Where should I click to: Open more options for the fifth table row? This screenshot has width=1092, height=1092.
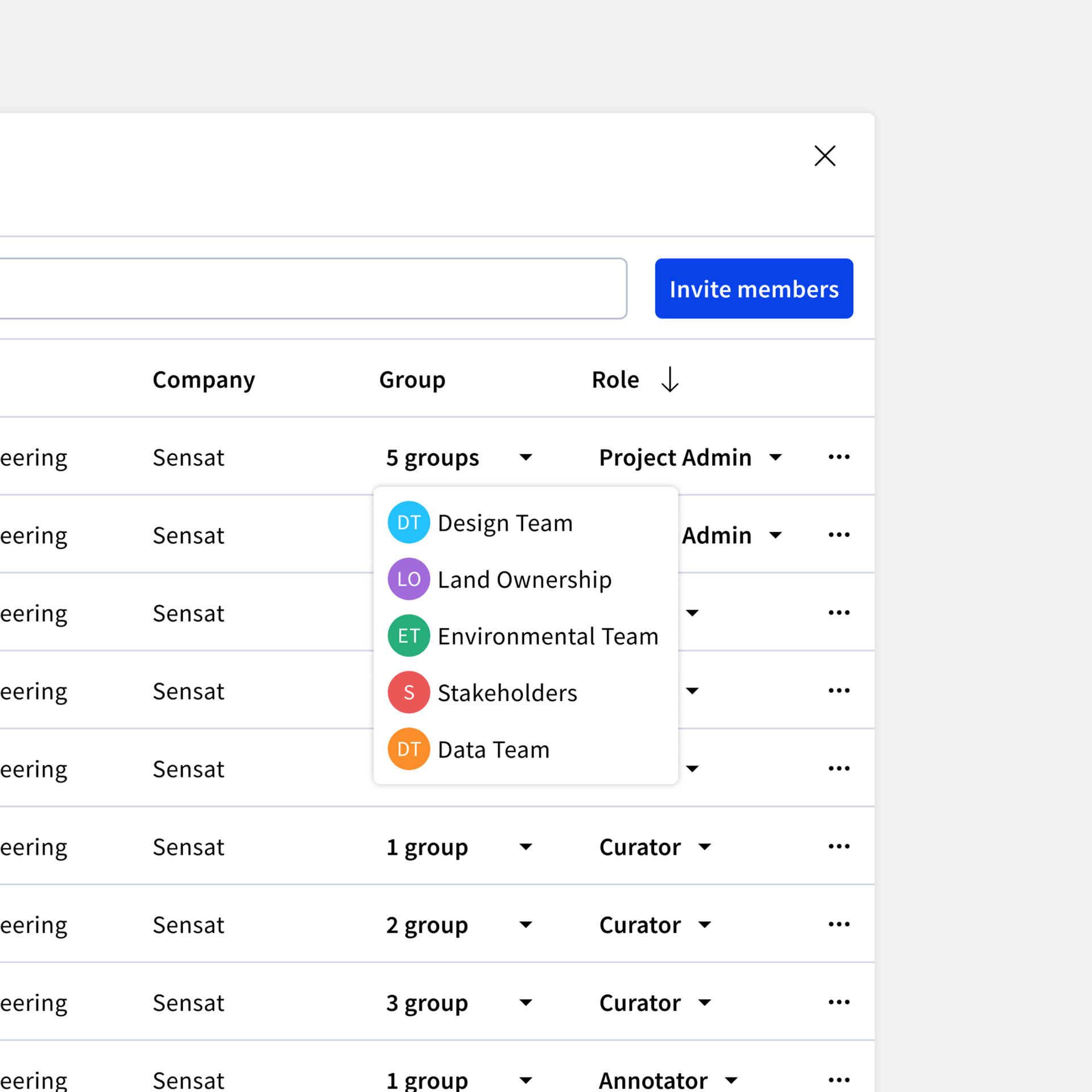(839, 768)
